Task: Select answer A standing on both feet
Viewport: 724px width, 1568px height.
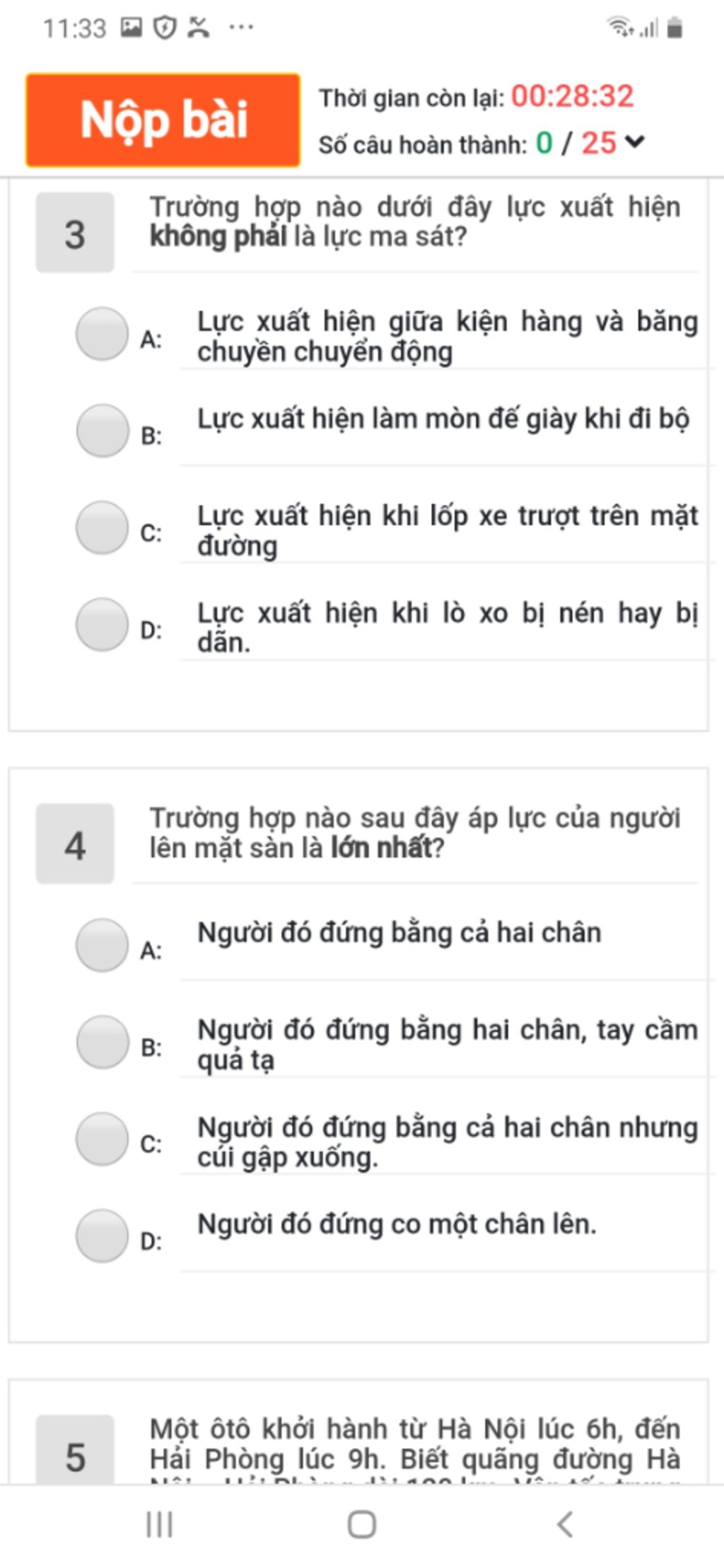Action: click(102, 945)
